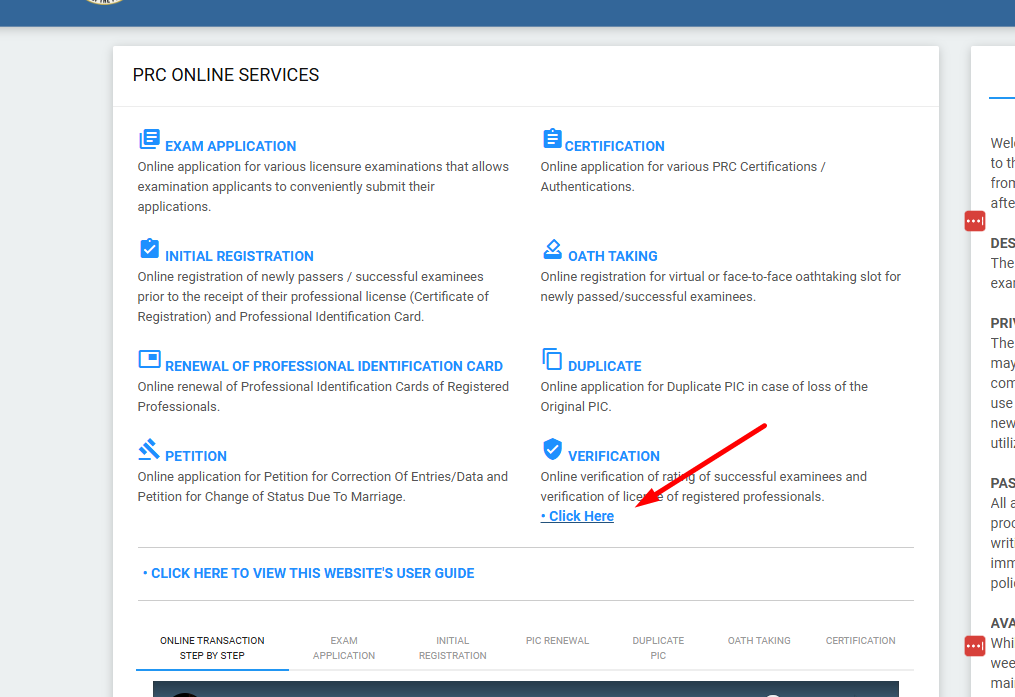Switch to the Initial Registration tab
The width and height of the screenshot is (1015, 697).
click(x=452, y=648)
